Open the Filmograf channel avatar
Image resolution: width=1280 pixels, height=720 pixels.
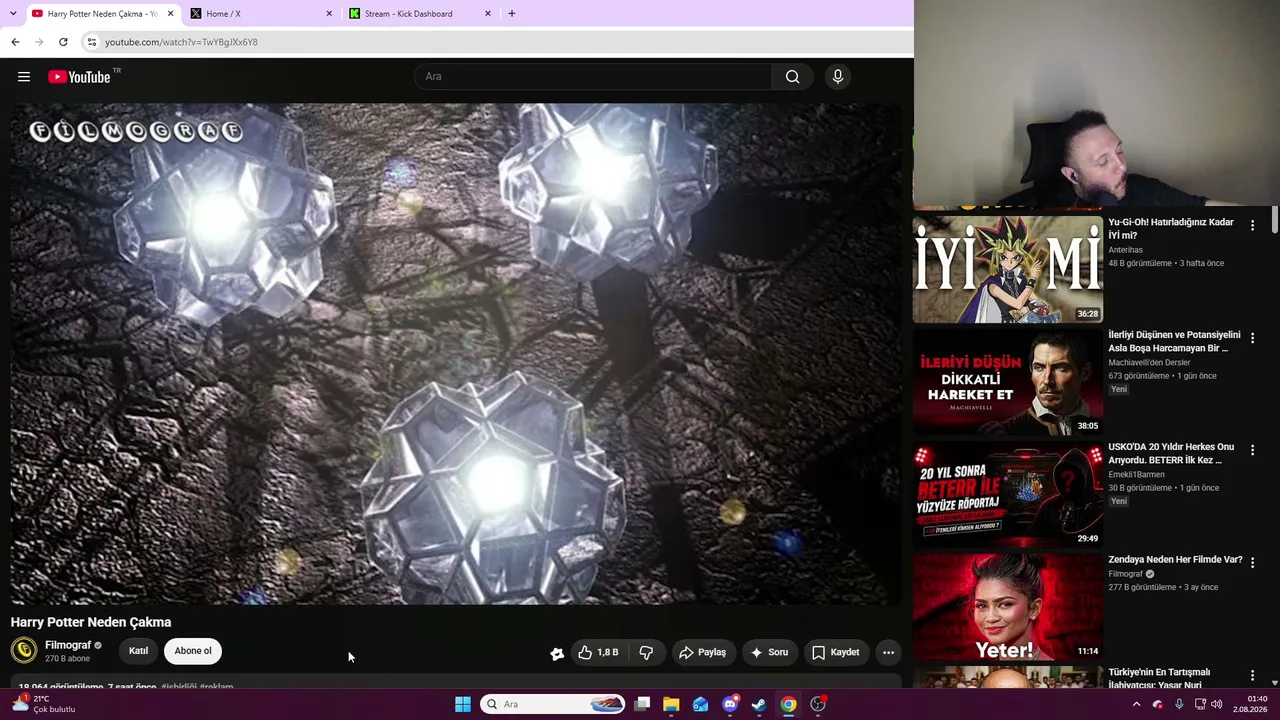[24, 651]
